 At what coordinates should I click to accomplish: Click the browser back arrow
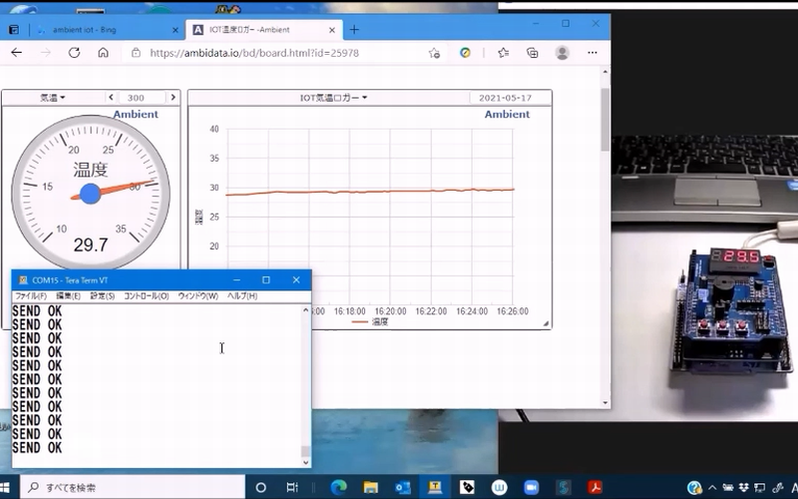(x=16, y=53)
